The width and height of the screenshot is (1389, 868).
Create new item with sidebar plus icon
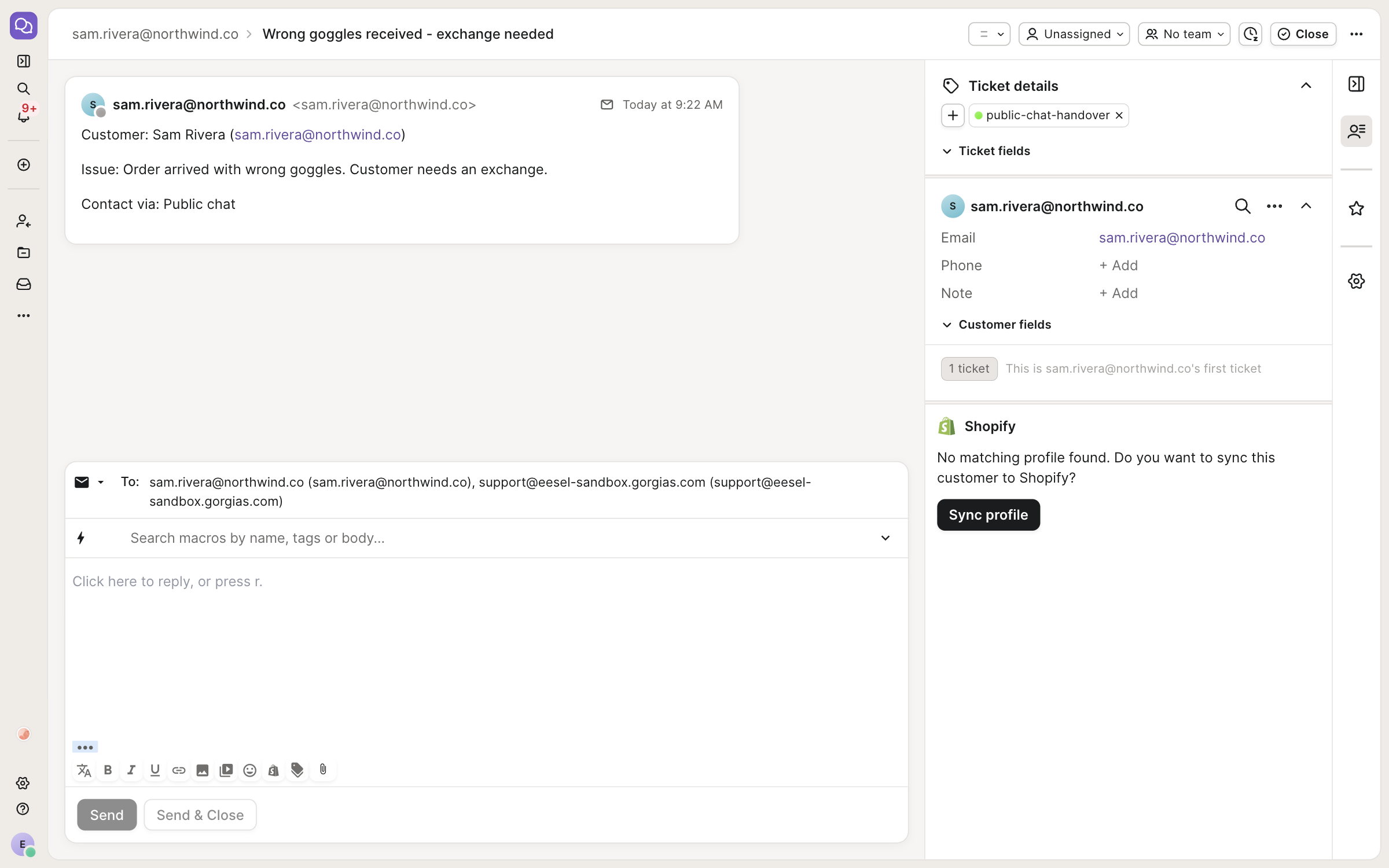24,165
